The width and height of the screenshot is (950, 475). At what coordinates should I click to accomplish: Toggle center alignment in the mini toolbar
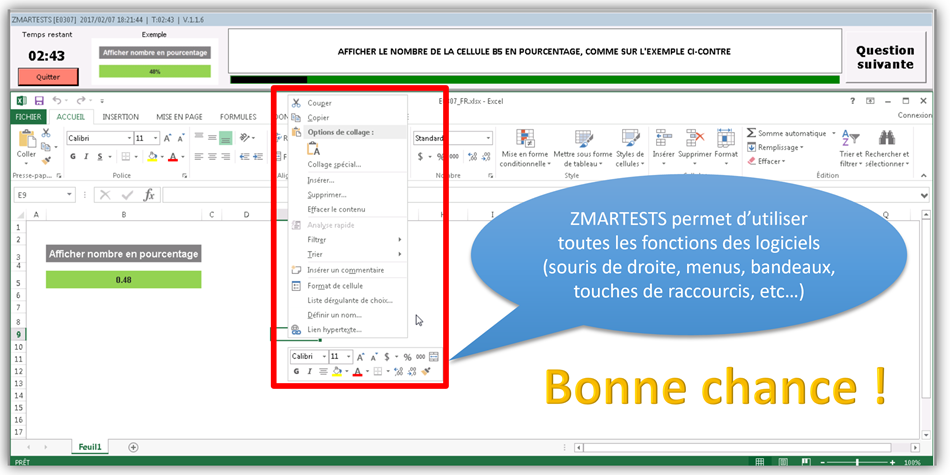click(323, 371)
